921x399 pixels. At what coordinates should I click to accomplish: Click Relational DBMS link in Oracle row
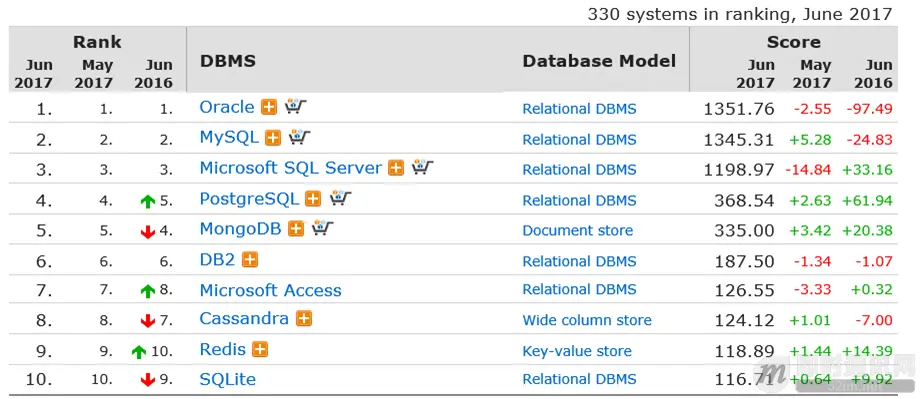click(x=579, y=109)
